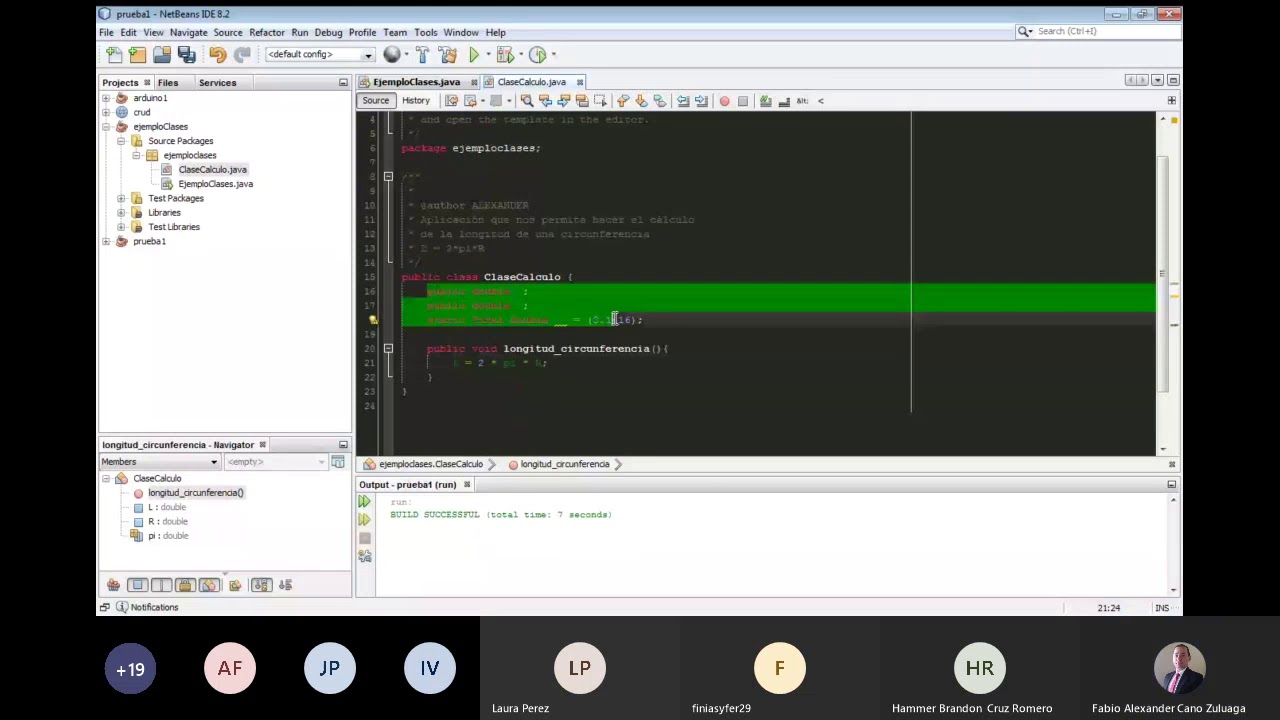This screenshot has width=1280, height=720.
Task: Click the Output settings wrench icon
Action: pyautogui.click(x=365, y=556)
